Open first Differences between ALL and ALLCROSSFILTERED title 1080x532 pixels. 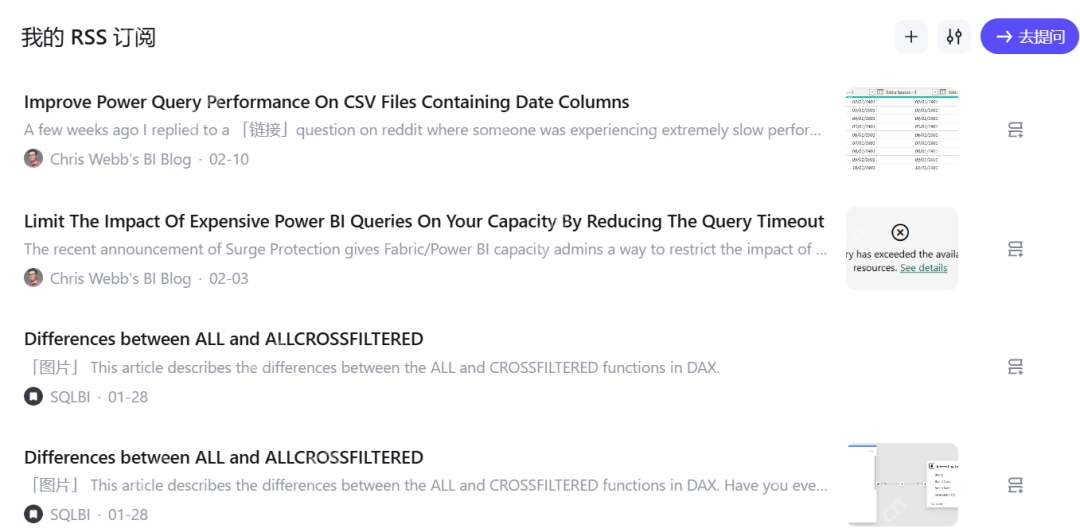[x=224, y=339]
